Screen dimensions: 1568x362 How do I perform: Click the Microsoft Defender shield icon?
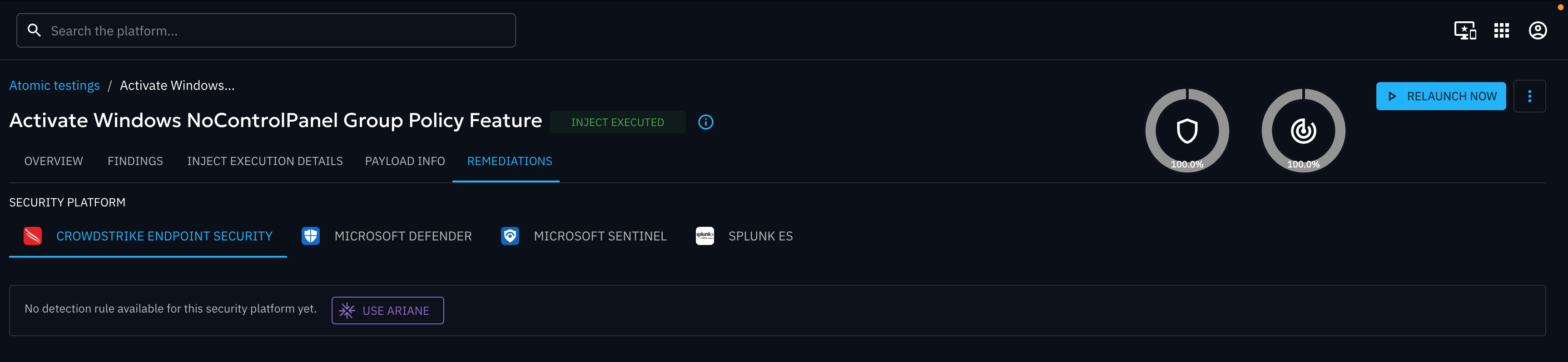coord(310,236)
